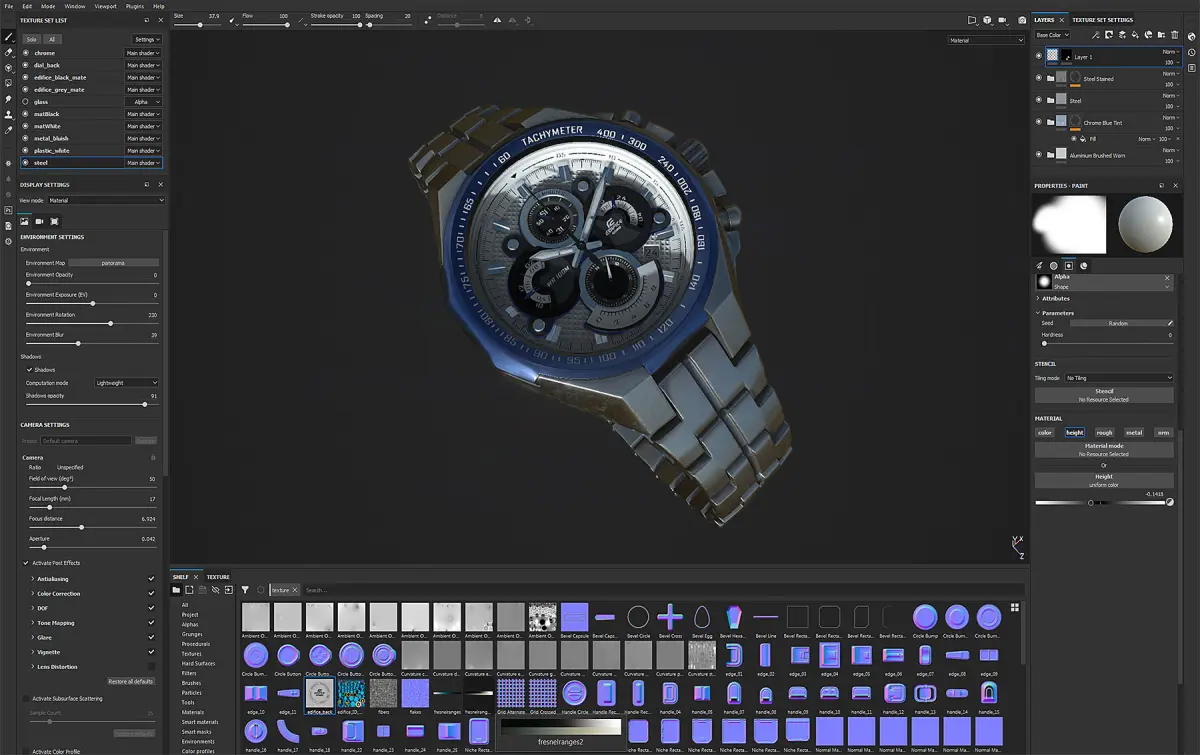Select the Paint brush tool
This screenshot has height=755, width=1200.
point(9,37)
